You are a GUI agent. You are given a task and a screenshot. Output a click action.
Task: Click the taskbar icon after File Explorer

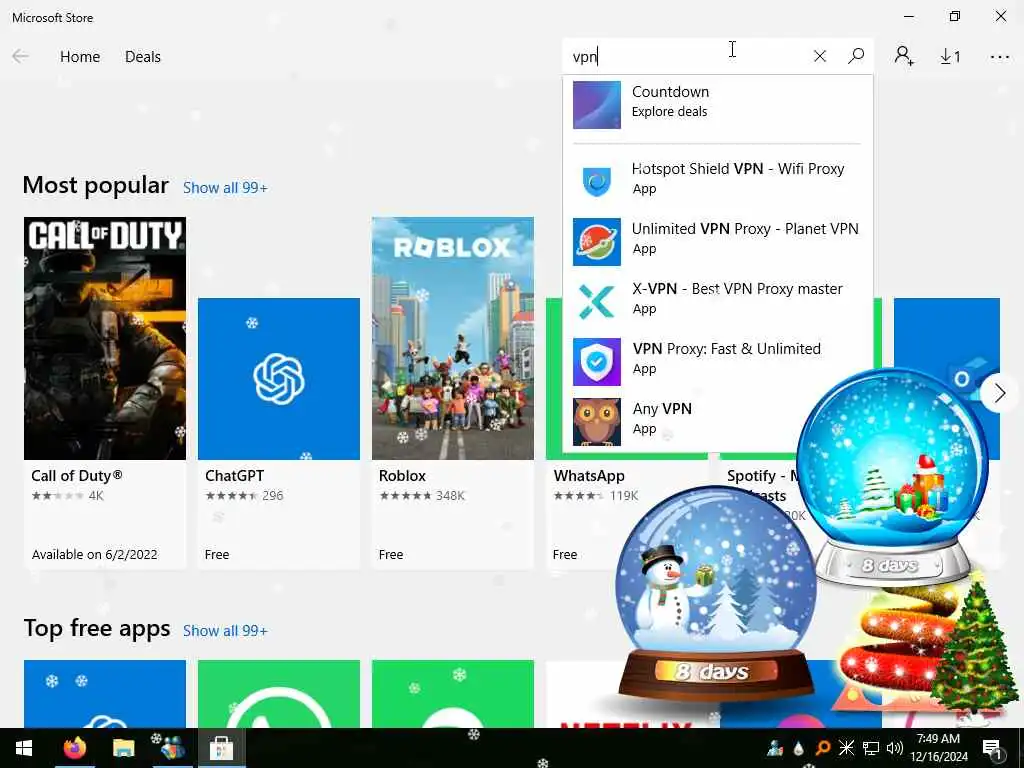[x=172, y=748]
